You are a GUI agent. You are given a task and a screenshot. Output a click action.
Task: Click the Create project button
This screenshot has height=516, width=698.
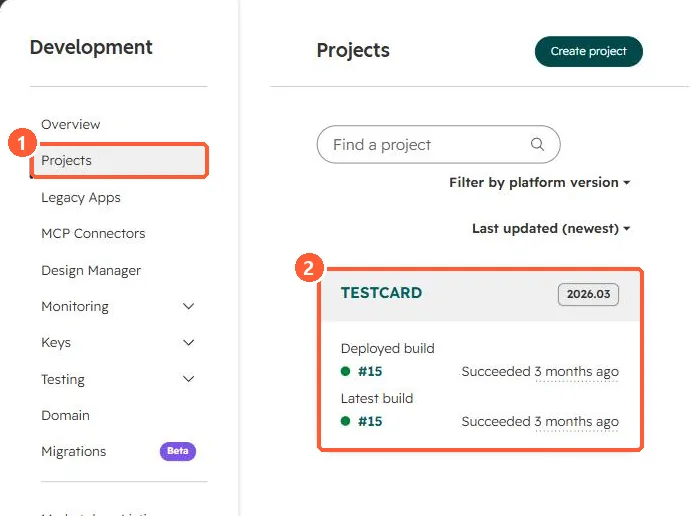pyautogui.click(x=588, y=51)
